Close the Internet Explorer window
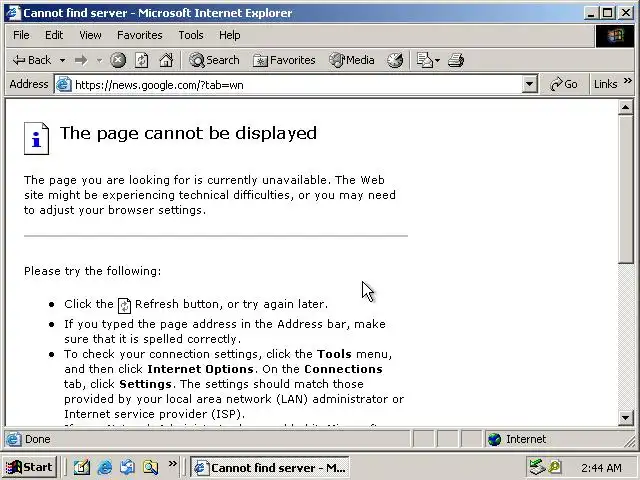640x480 pixels. coord(626,13)
